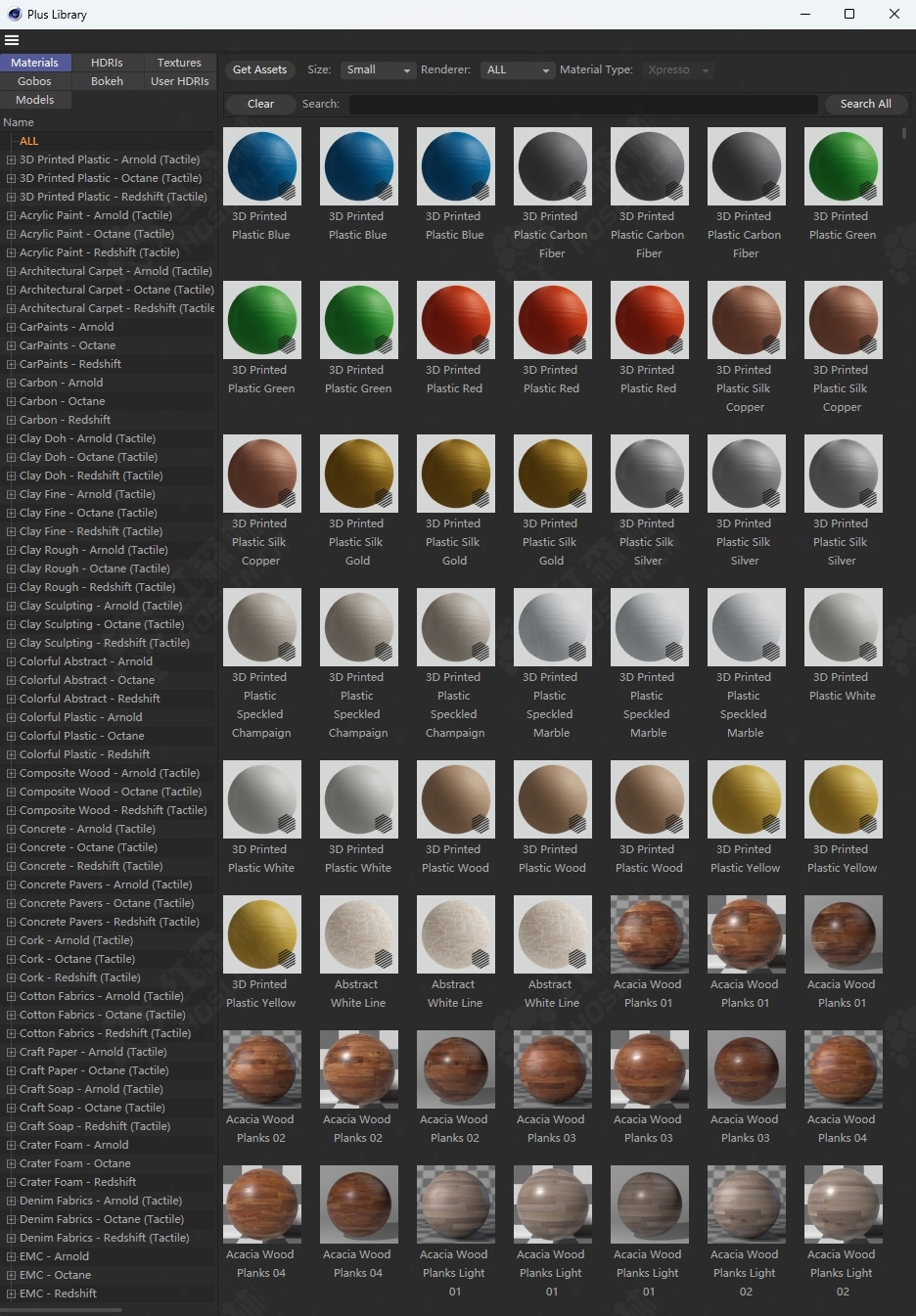Select Architectural Carpet - Arnold (Tactile) row

[x=115, y=271]
